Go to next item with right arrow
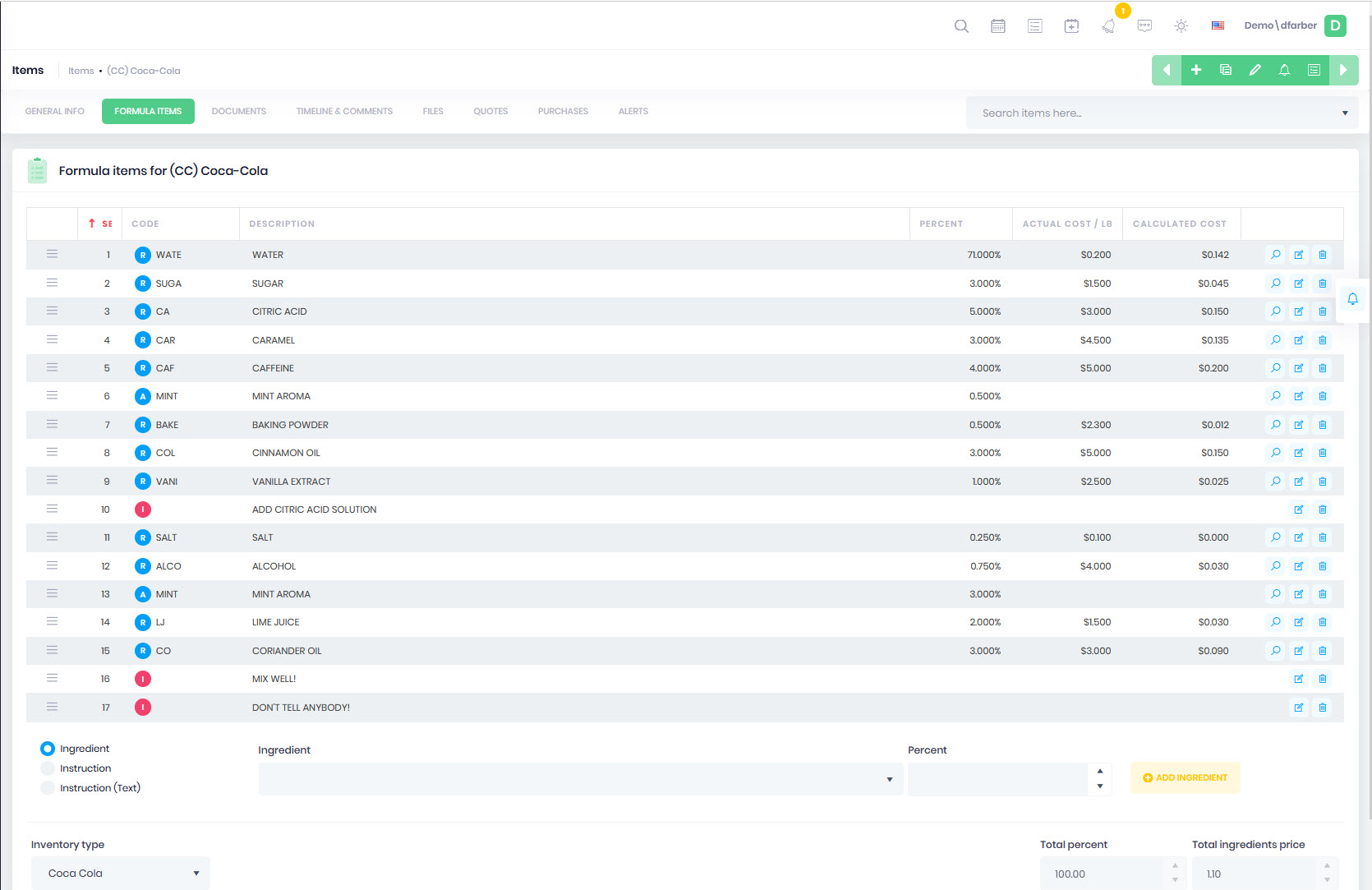 (1344, 70)
